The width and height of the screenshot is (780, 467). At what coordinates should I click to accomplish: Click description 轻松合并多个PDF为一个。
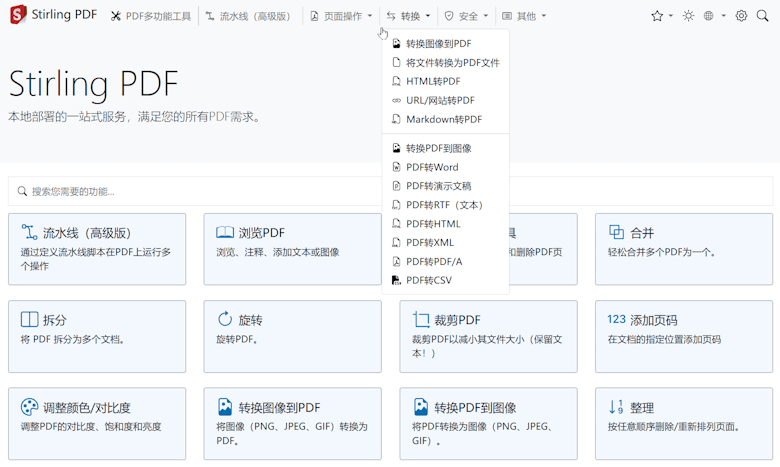click(662, 252)
